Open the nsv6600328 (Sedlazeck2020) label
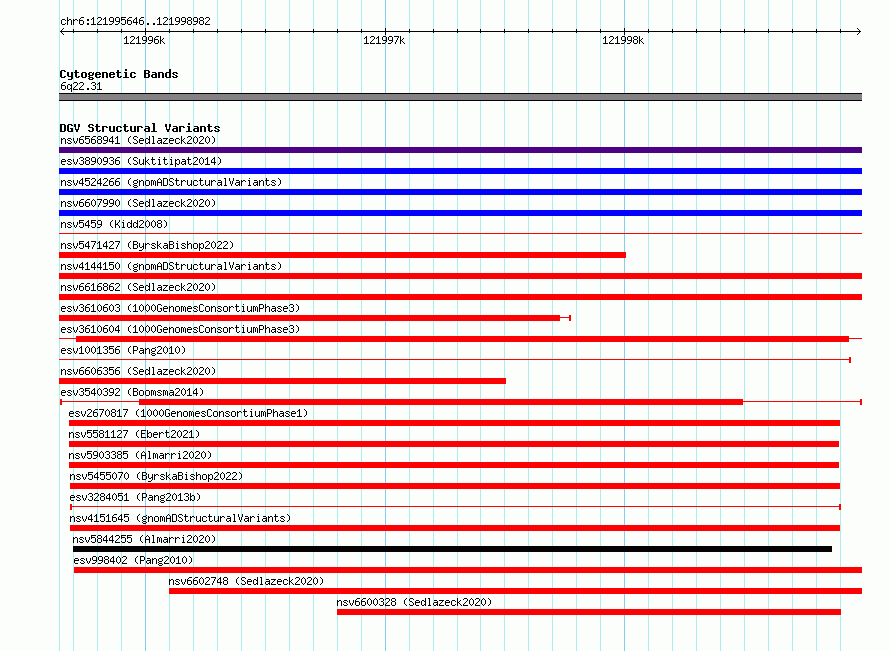The image size is (890, 651). pos(414,602)
